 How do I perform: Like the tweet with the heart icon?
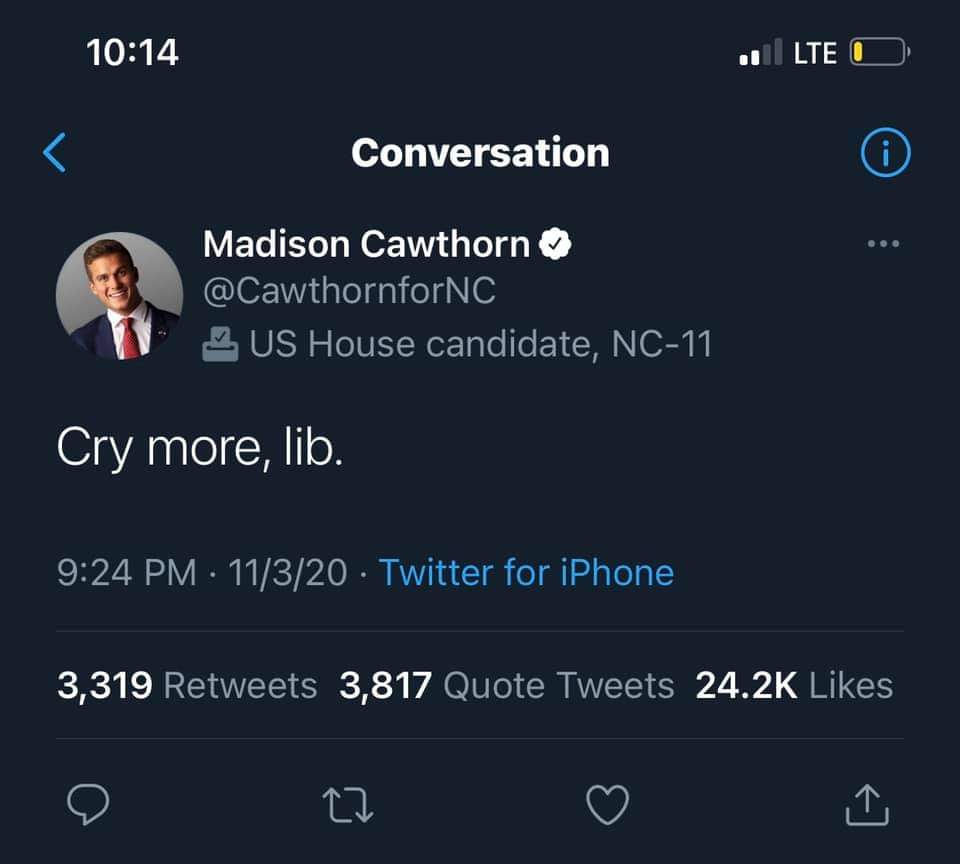click(x=607, y=806)
